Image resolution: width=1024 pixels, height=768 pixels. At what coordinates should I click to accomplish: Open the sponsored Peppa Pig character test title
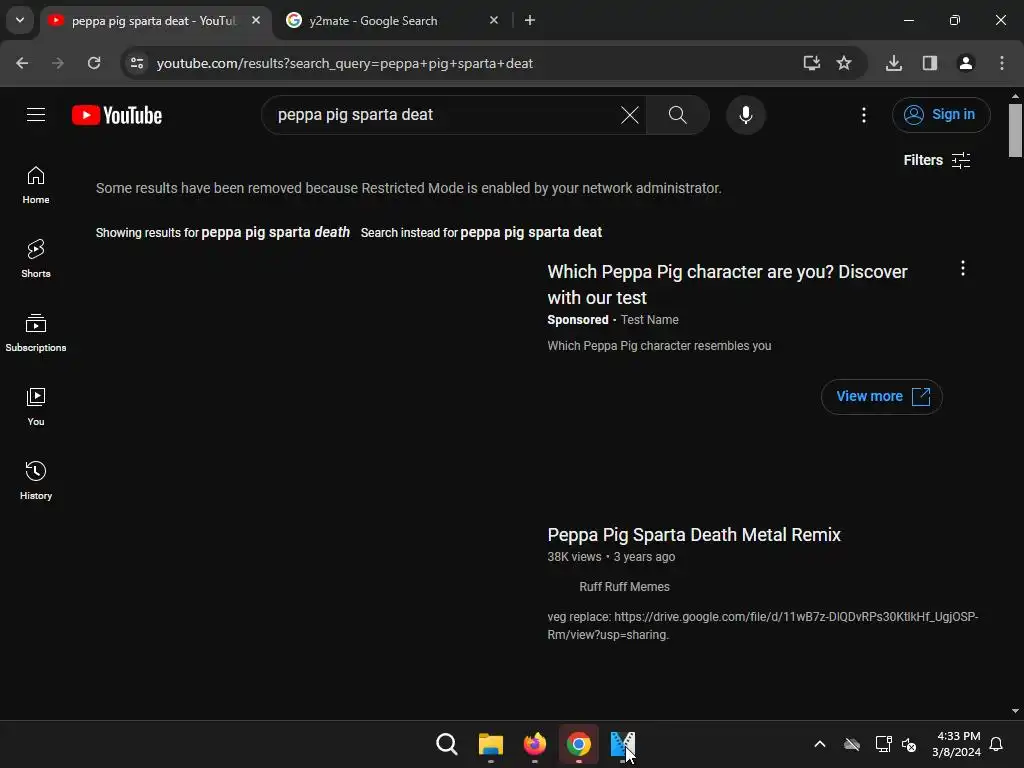(728, 284)
